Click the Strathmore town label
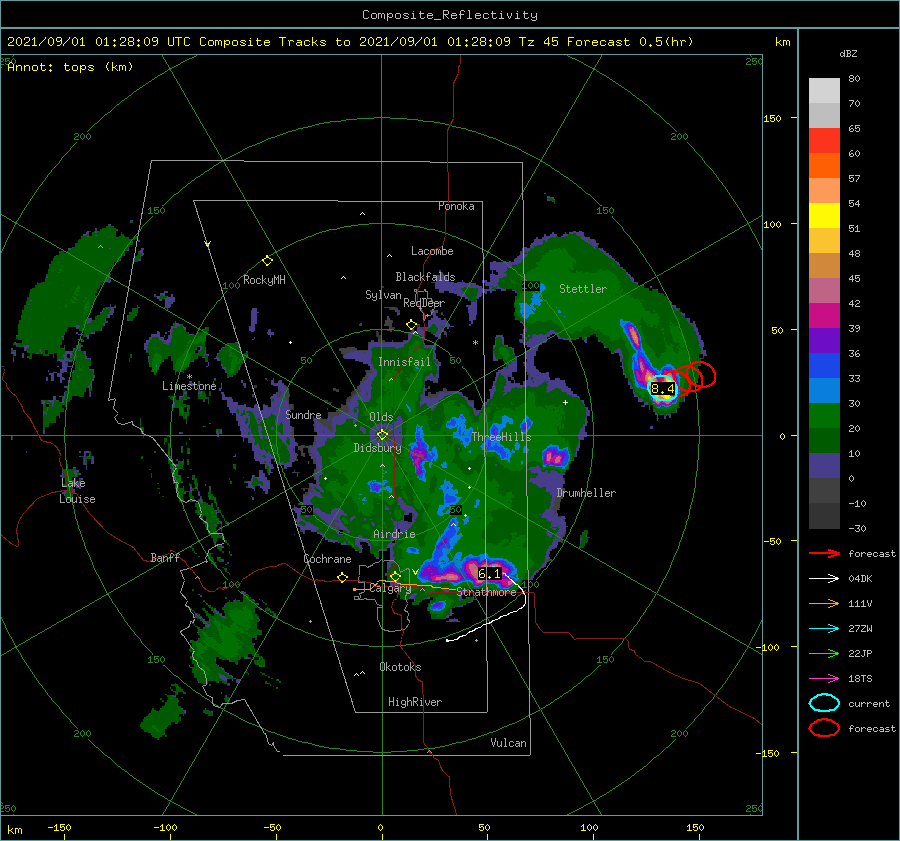The width and height of the screenshot is (900, 841). (486, 592)
